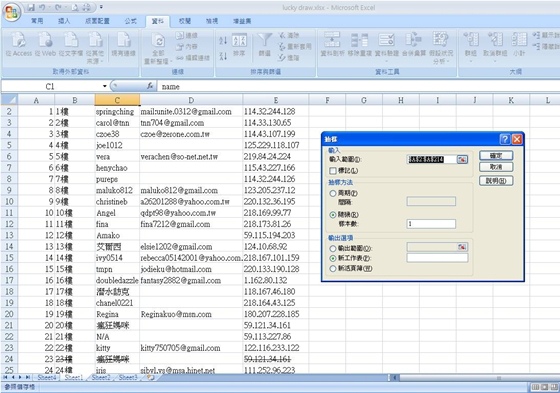Image resolution: width=560 pixels, height=393 pixels.
Task: Choose 新活頁簿 new workbook option
Action: [333, 268]
